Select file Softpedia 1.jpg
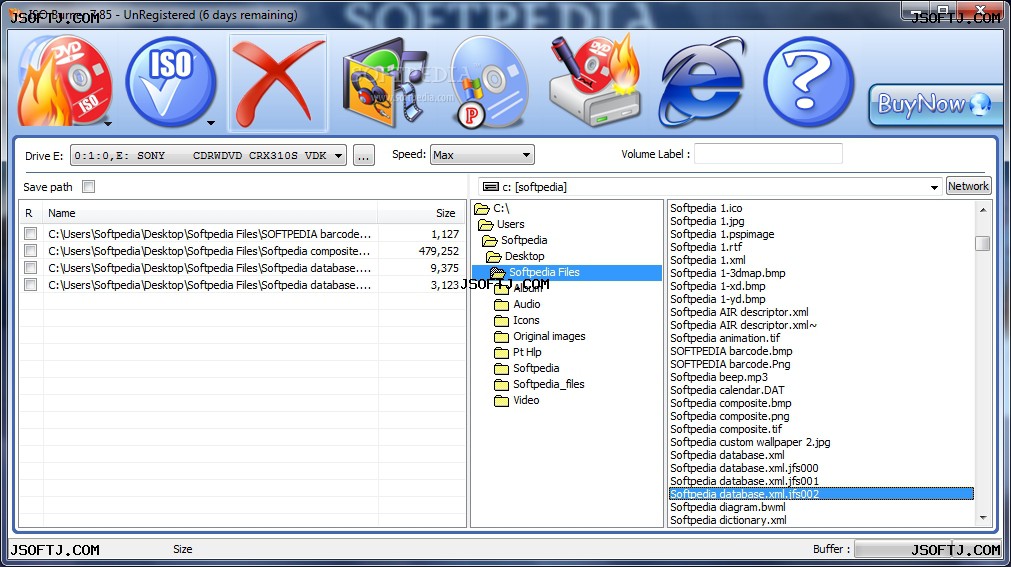 (x=707, y=221)
